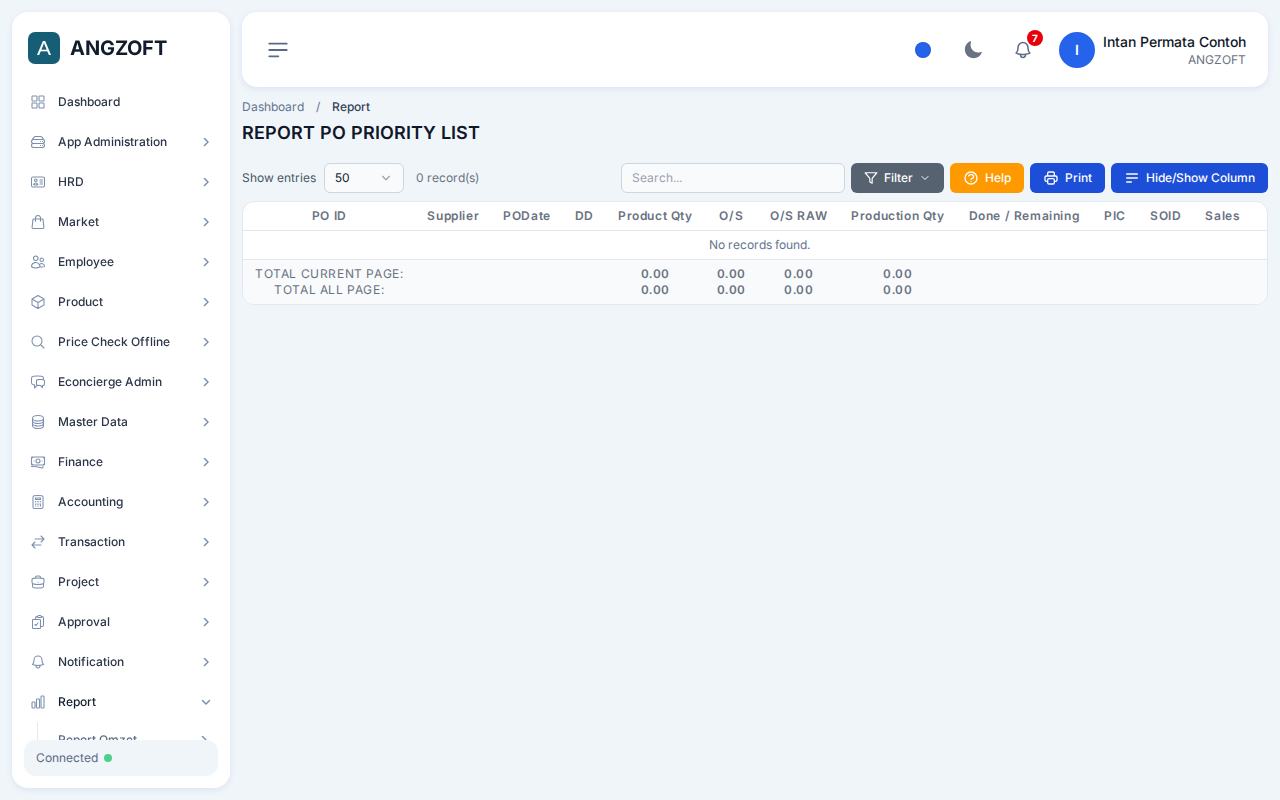Open the Notification menu item

click(x=121, y=662)
